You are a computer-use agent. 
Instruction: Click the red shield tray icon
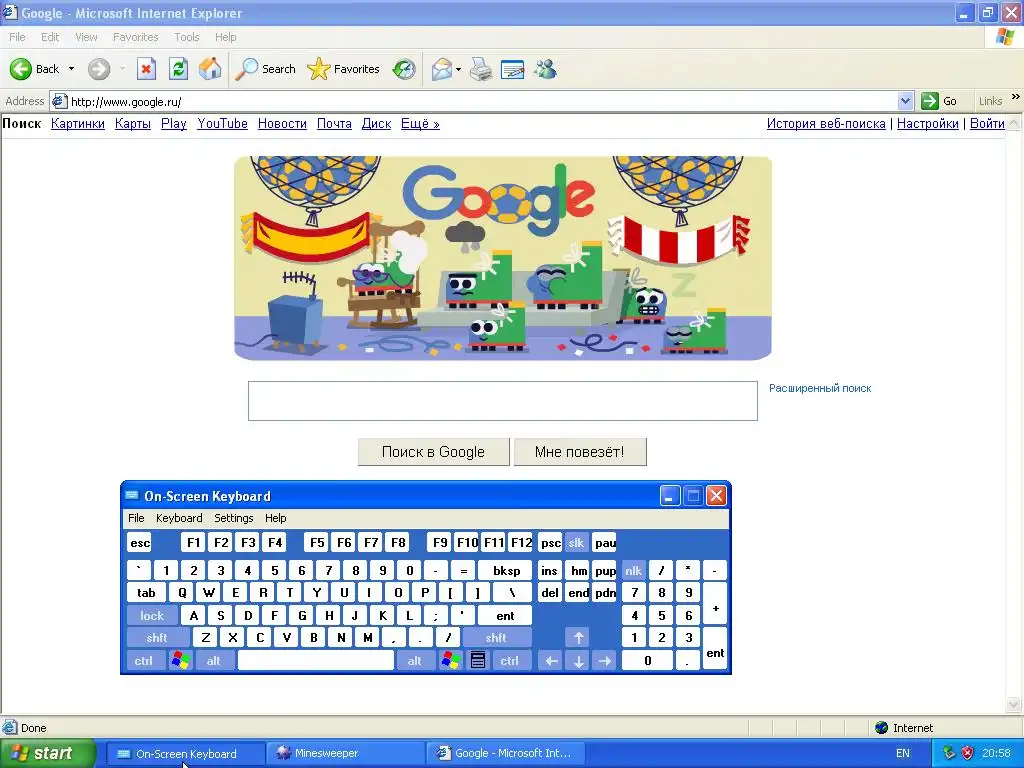tap(967, 753)
